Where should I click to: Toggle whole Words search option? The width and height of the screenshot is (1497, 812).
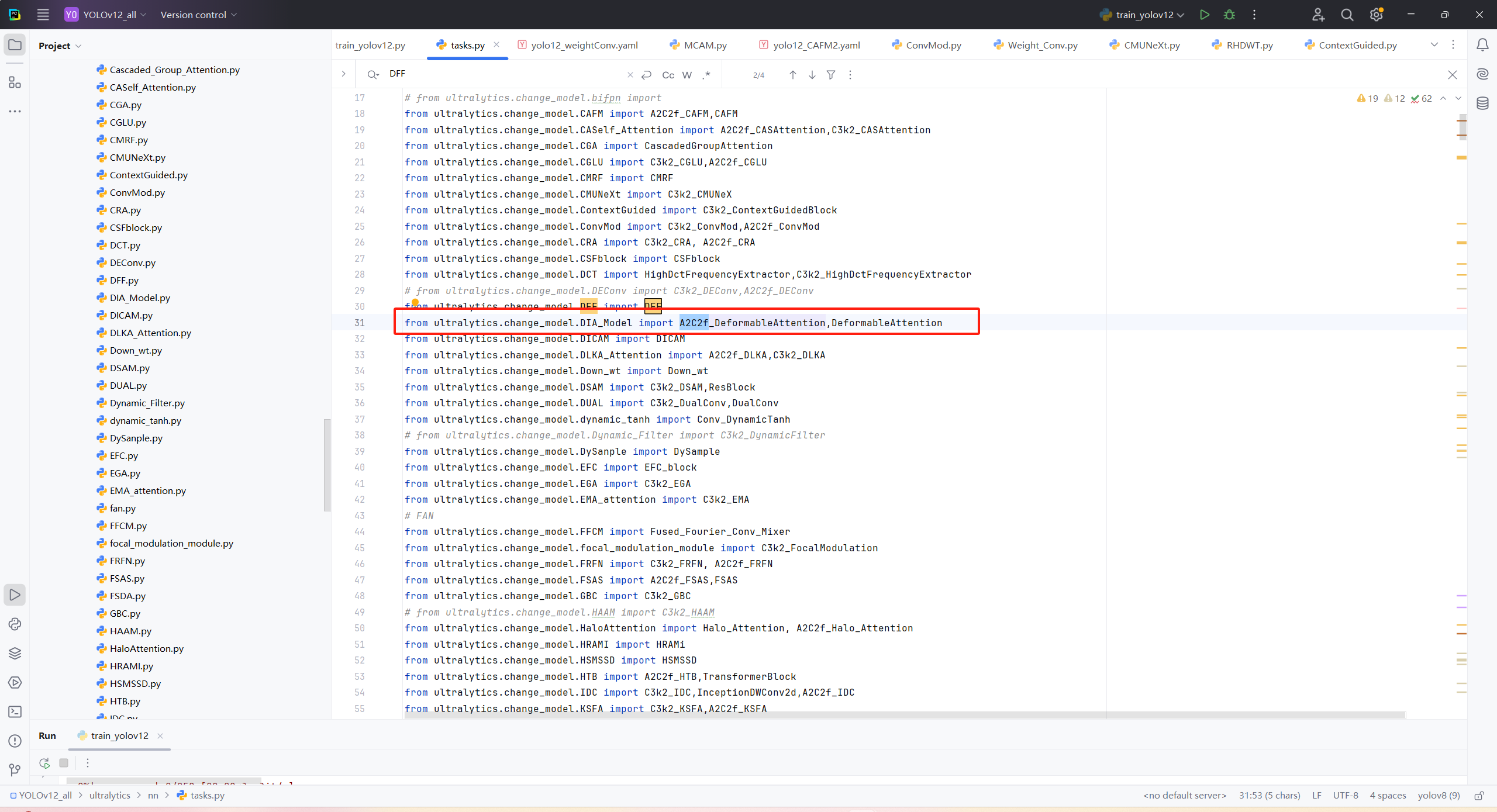pos(687,75)
